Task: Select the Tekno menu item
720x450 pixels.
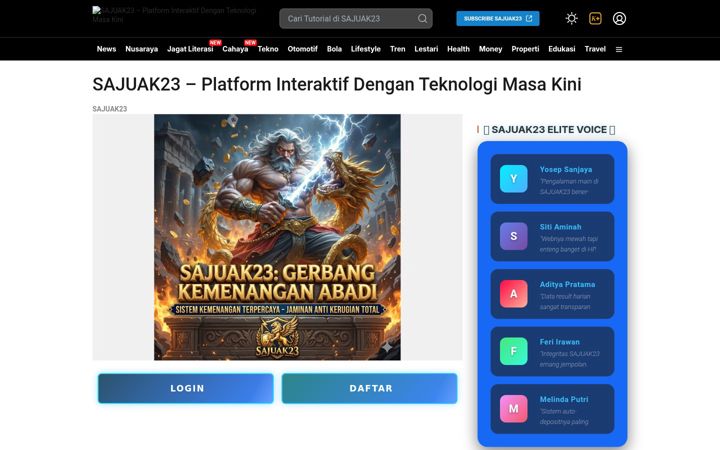Action: (268, 49)
